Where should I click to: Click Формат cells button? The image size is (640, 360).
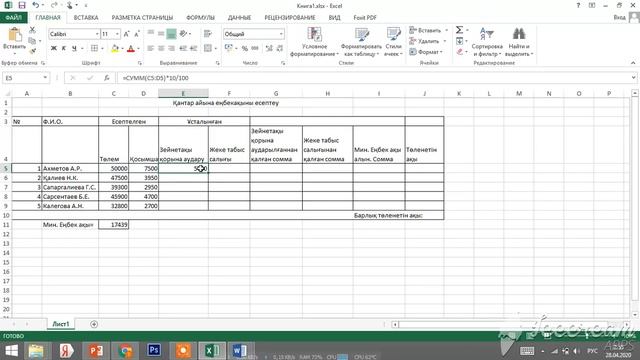(426, 52)
